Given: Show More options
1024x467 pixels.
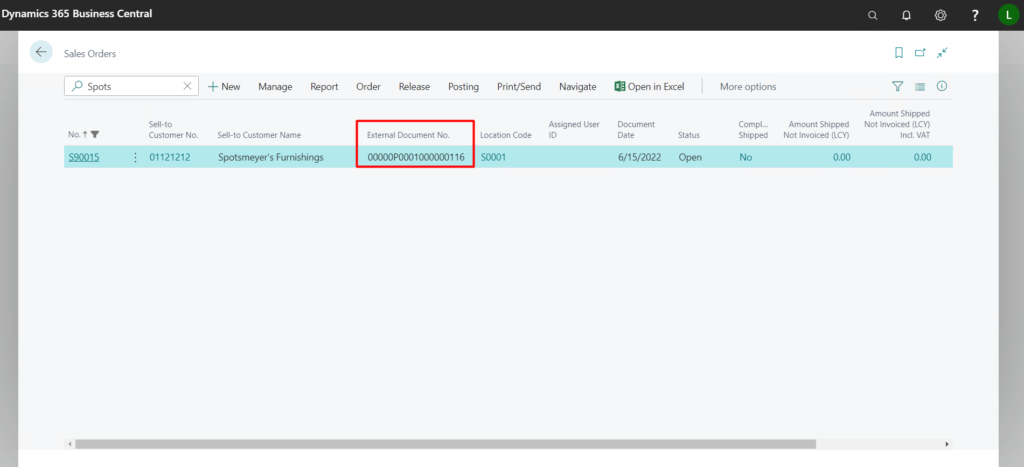Looking at the screenshot, I should click(x=748, y=86).
